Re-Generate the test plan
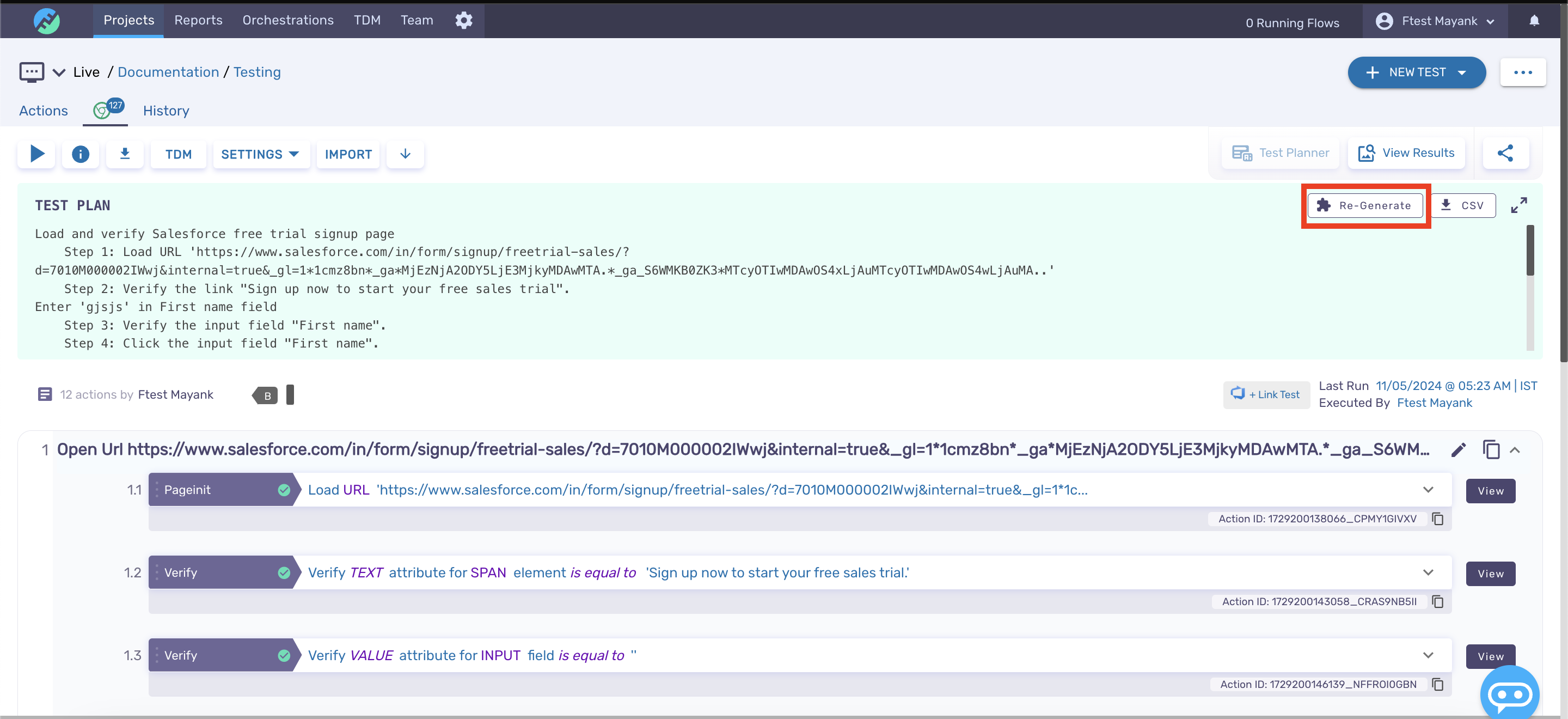Image resolution: width=1568 pixels, height=719 pixels. (1365, 206)
